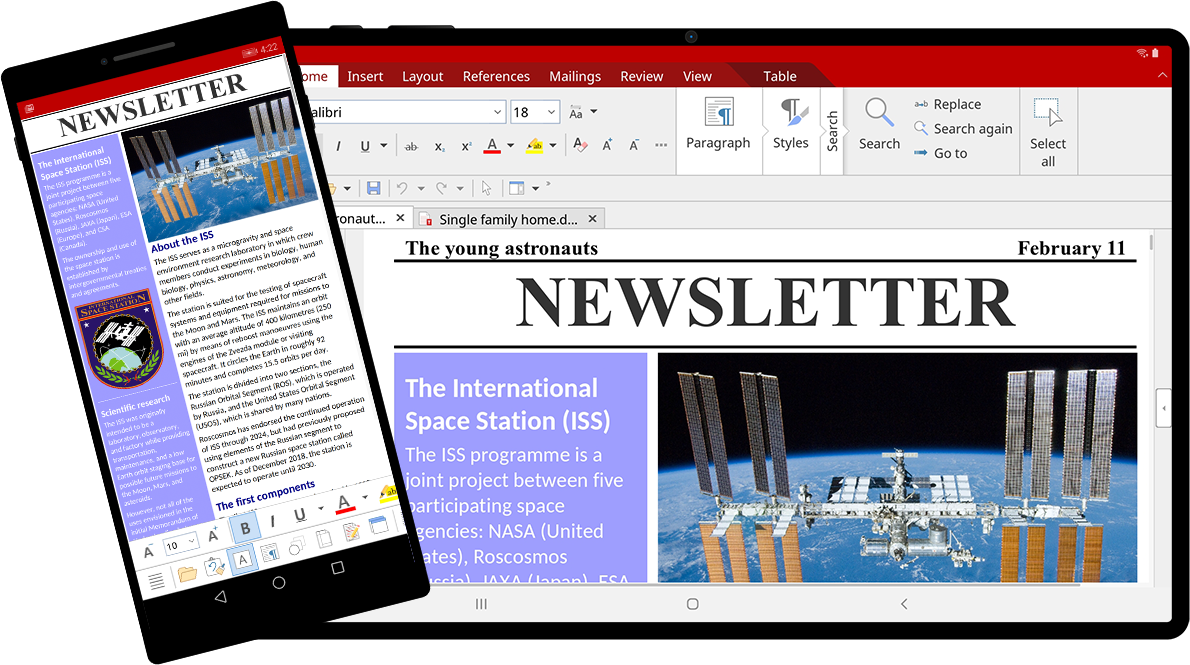This screenshot has height=665, width=1190.
Task: Tap the tablet Android home button
Action: (x=692, y=604)
